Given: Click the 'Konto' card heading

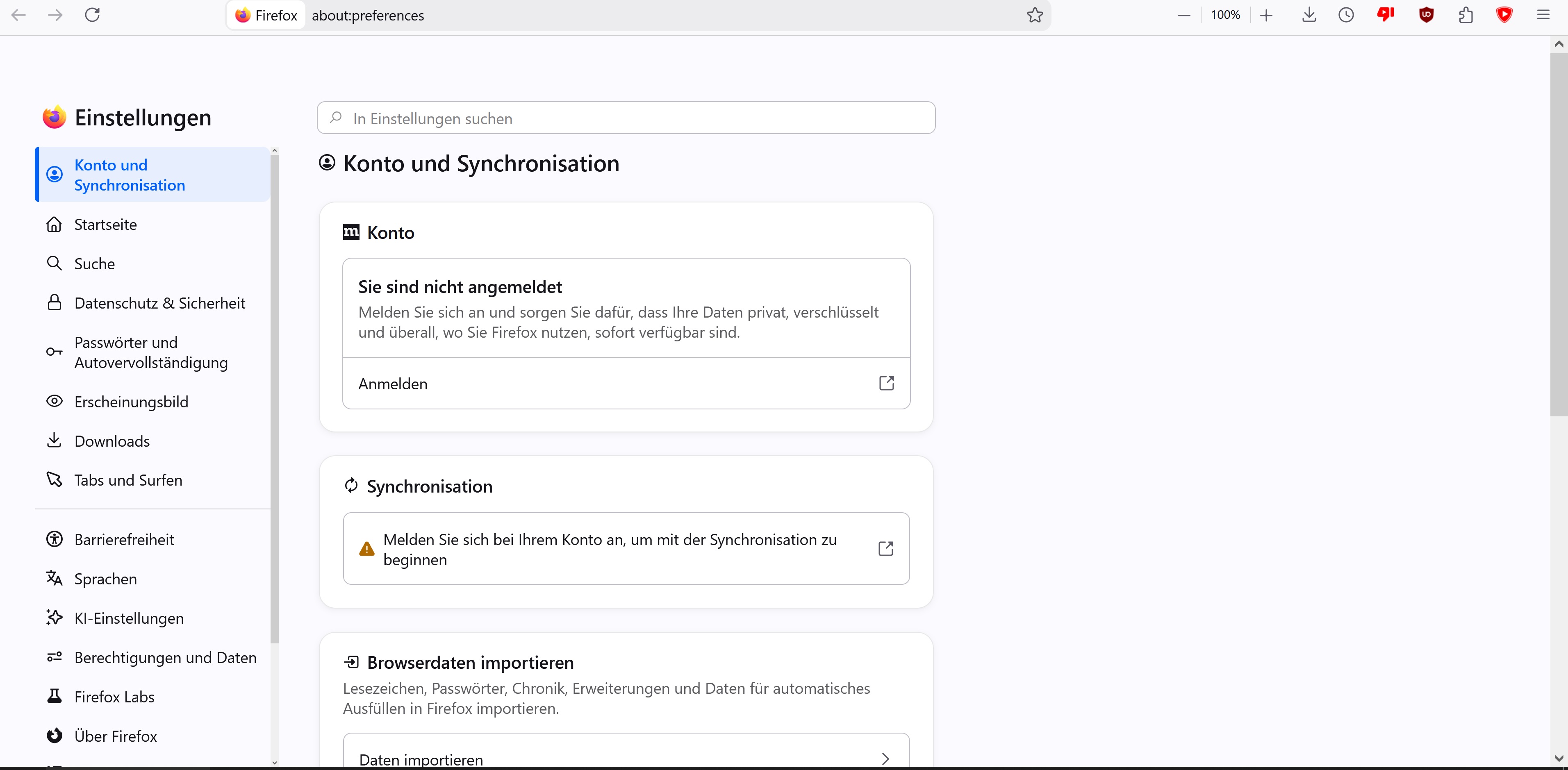Looking at the screenshot, I should point(391,232).
